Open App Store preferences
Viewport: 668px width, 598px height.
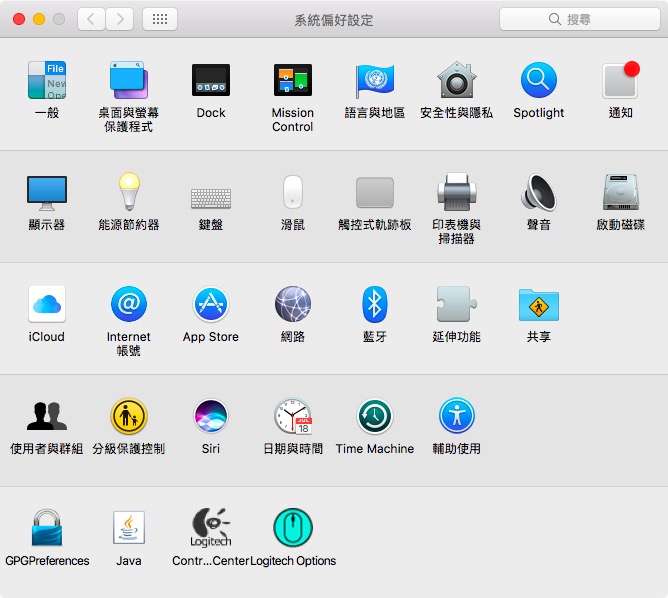click(x=211, y=304)
